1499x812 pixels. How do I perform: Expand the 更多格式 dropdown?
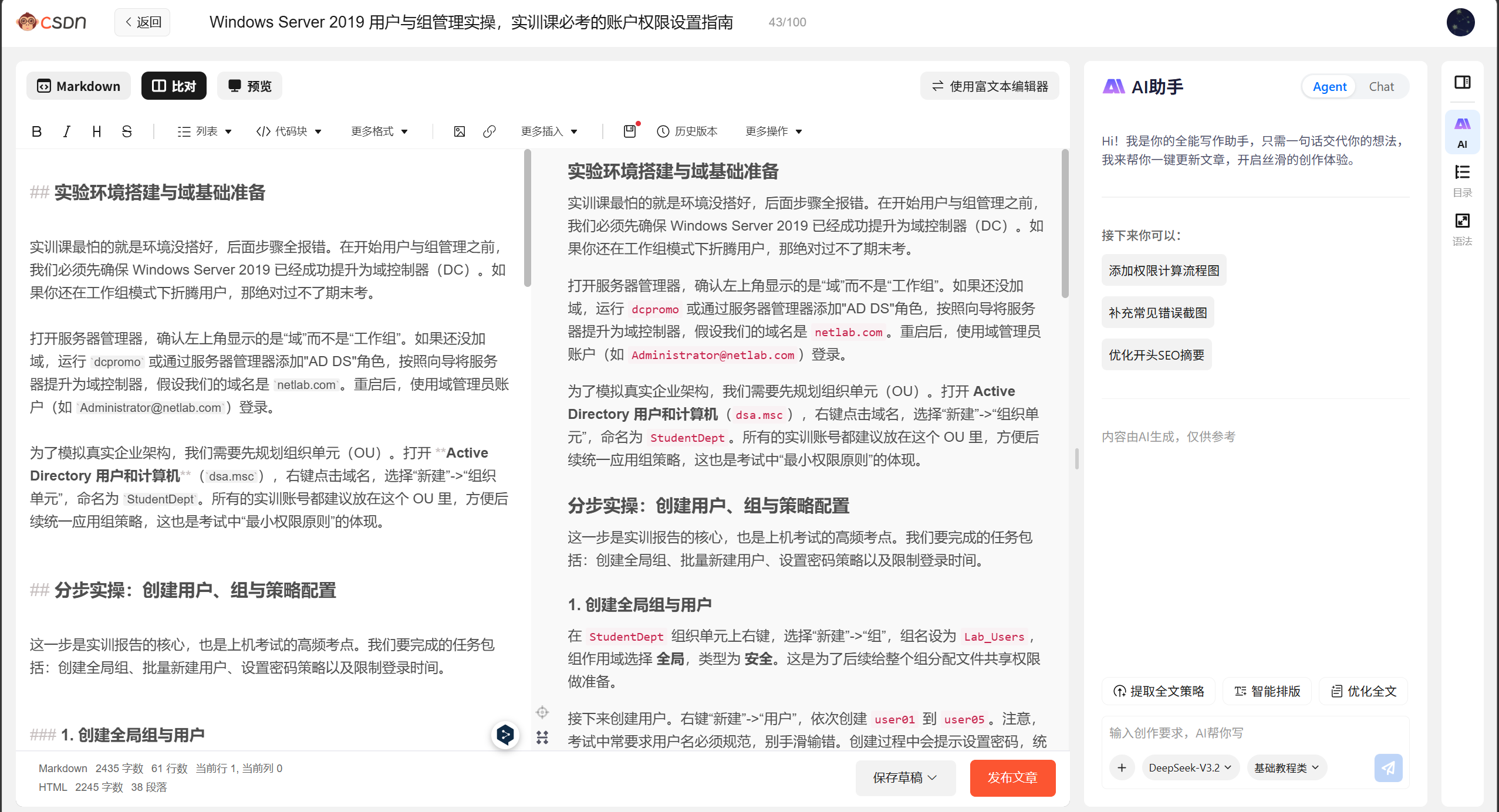[x=379, y=131]
